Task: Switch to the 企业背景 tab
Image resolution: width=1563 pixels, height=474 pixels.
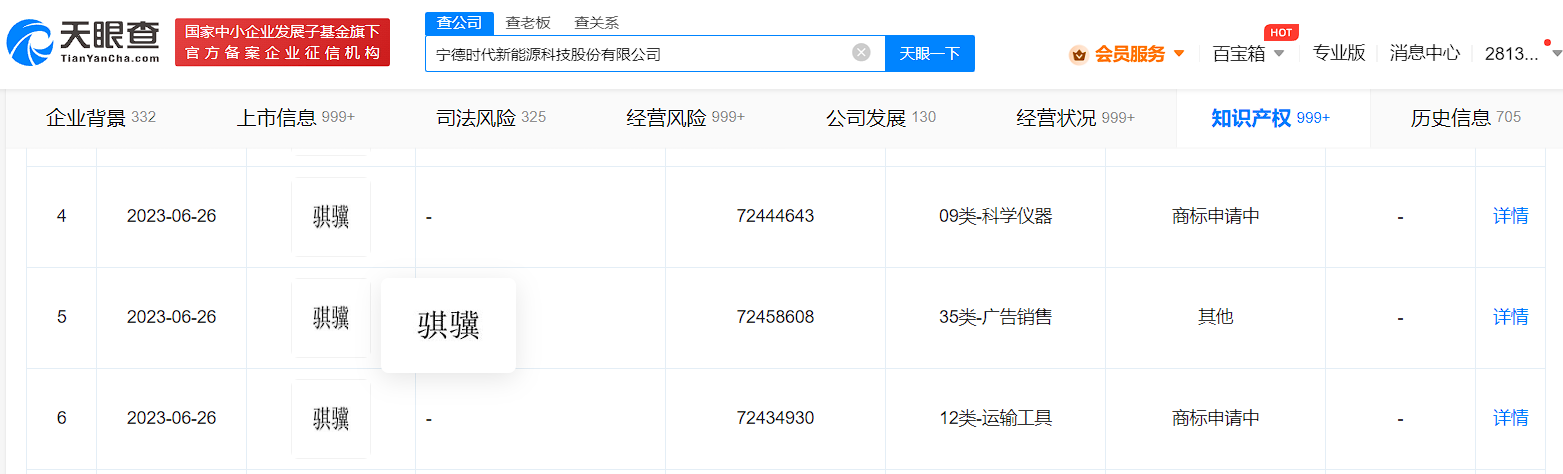Action: pyautogui.click(x=101, y=118)
